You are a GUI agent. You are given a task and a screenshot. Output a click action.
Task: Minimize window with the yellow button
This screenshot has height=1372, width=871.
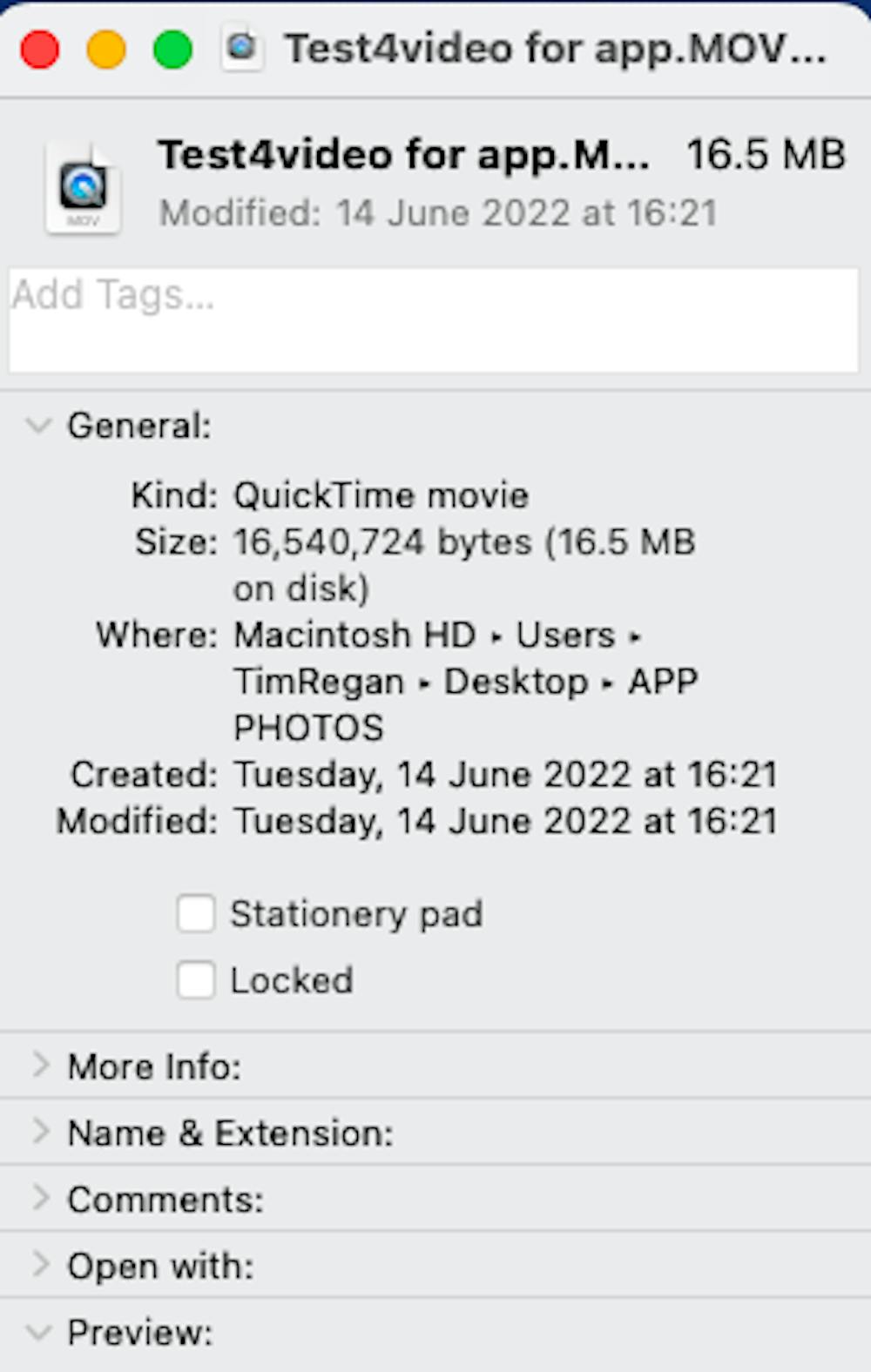tap(106, 49)
